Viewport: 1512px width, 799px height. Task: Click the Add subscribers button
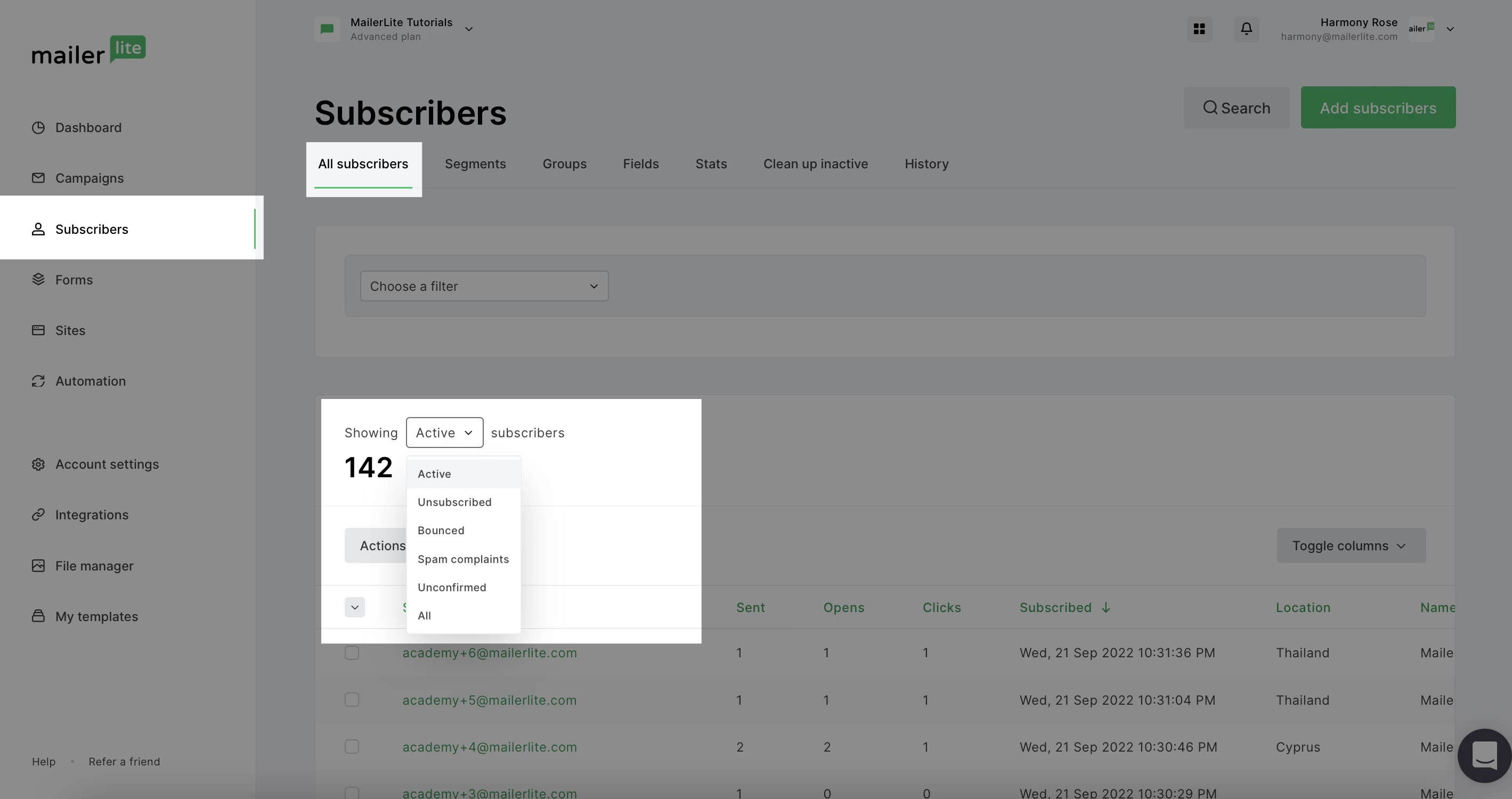click(1378, 108)
